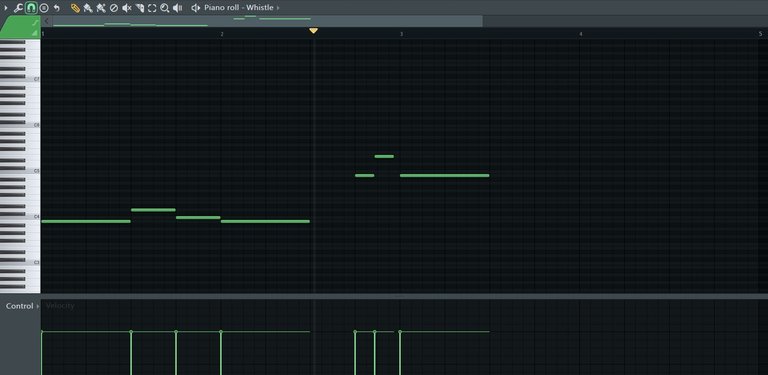This screenshot has height=375, width=768.
Task: Open the piano roll menu arrow
Action: pyautogui.click(x=6, y=8)
